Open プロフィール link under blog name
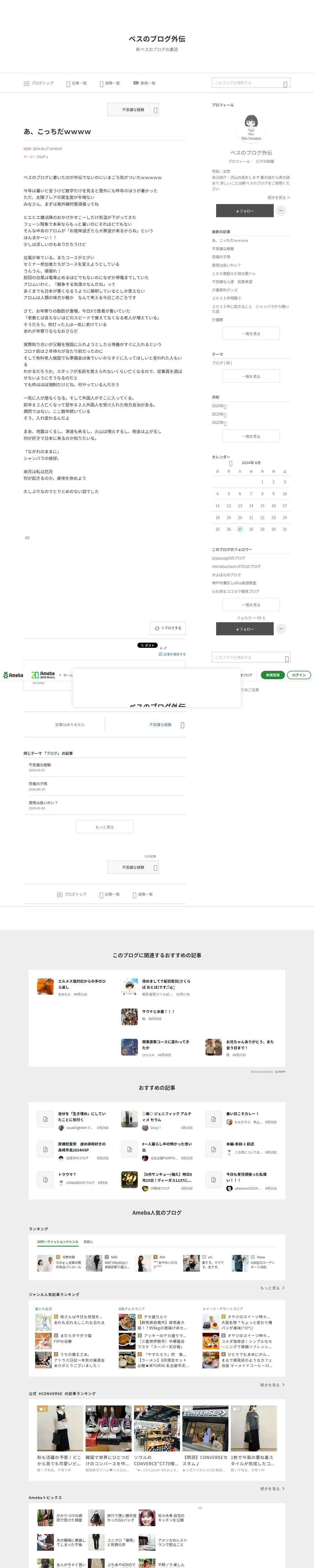The width and height of the screenshot is (314, 1568). click(239, 161)
